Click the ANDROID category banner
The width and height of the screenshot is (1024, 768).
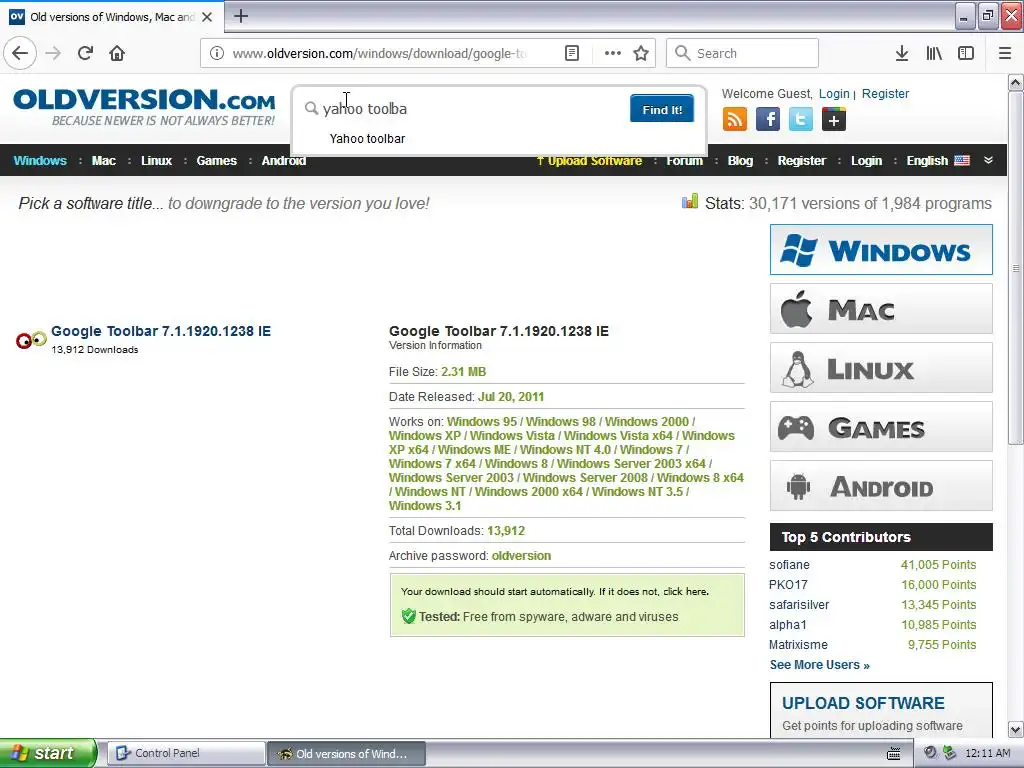click(x=881, y=485)
